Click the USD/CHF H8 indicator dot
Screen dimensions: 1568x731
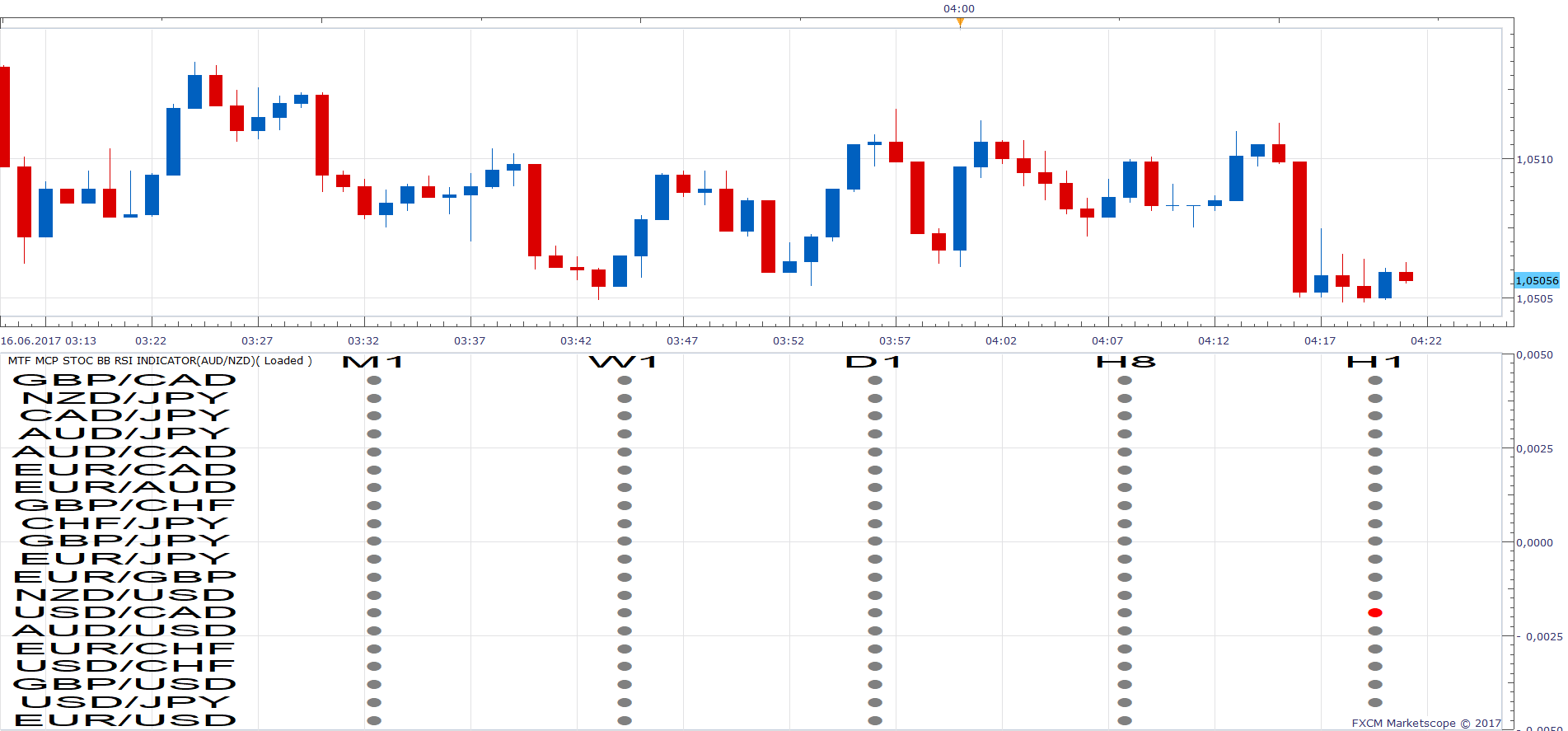[1125, 667]
